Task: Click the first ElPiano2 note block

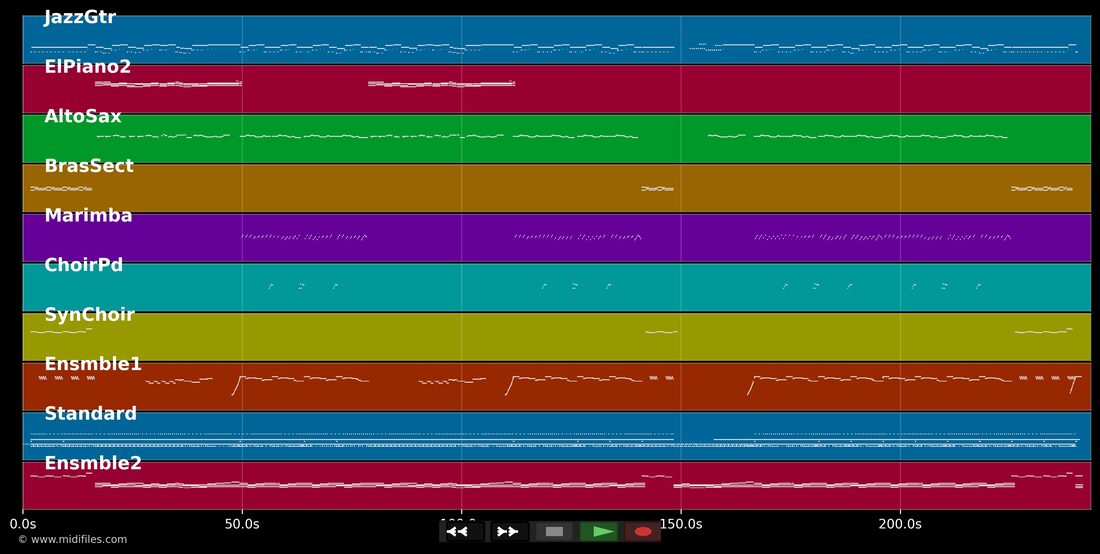Action: tap(168, 84)
